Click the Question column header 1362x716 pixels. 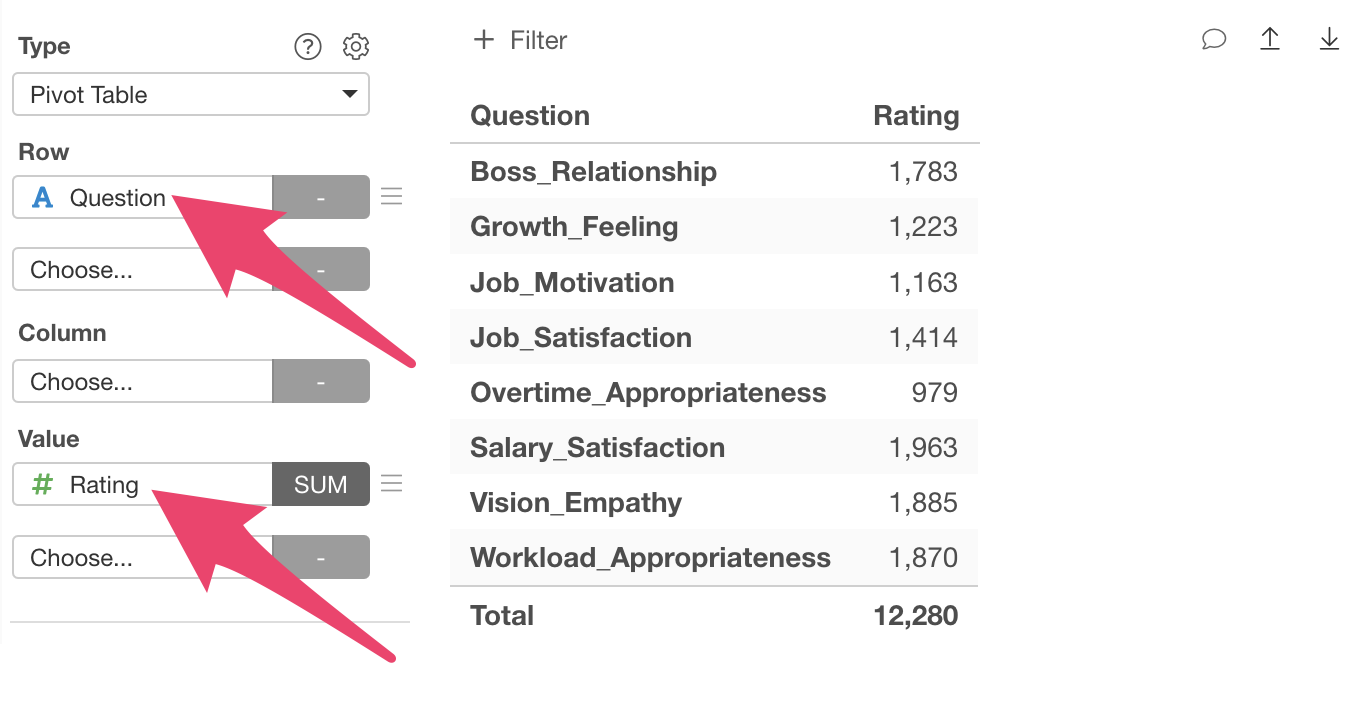click(530, 116)
